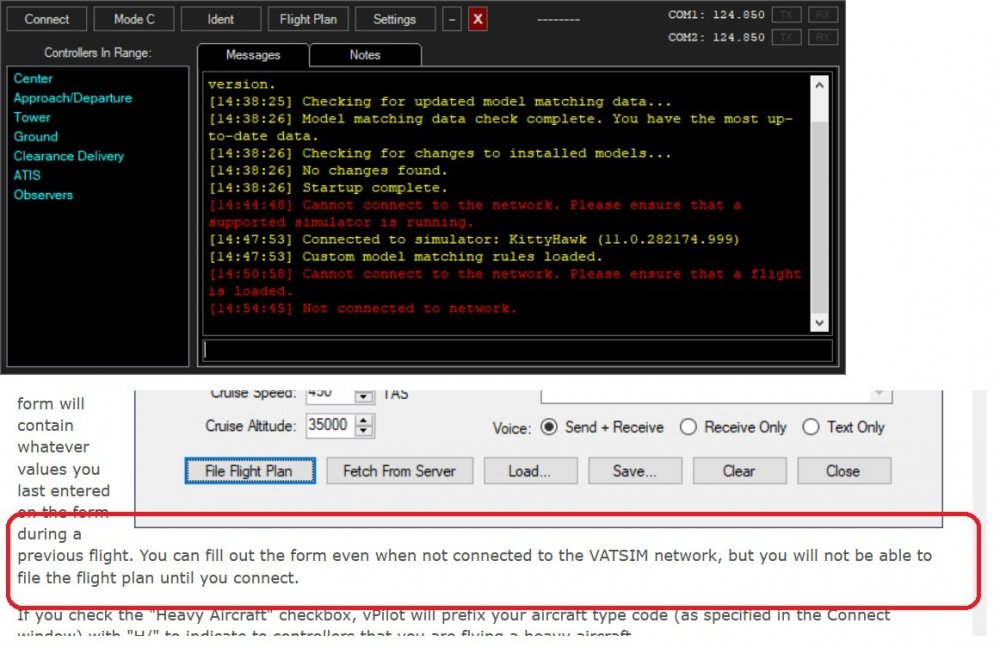1000x648 pixels.
Task: Click the message text input box
Action: pos(517,350)
